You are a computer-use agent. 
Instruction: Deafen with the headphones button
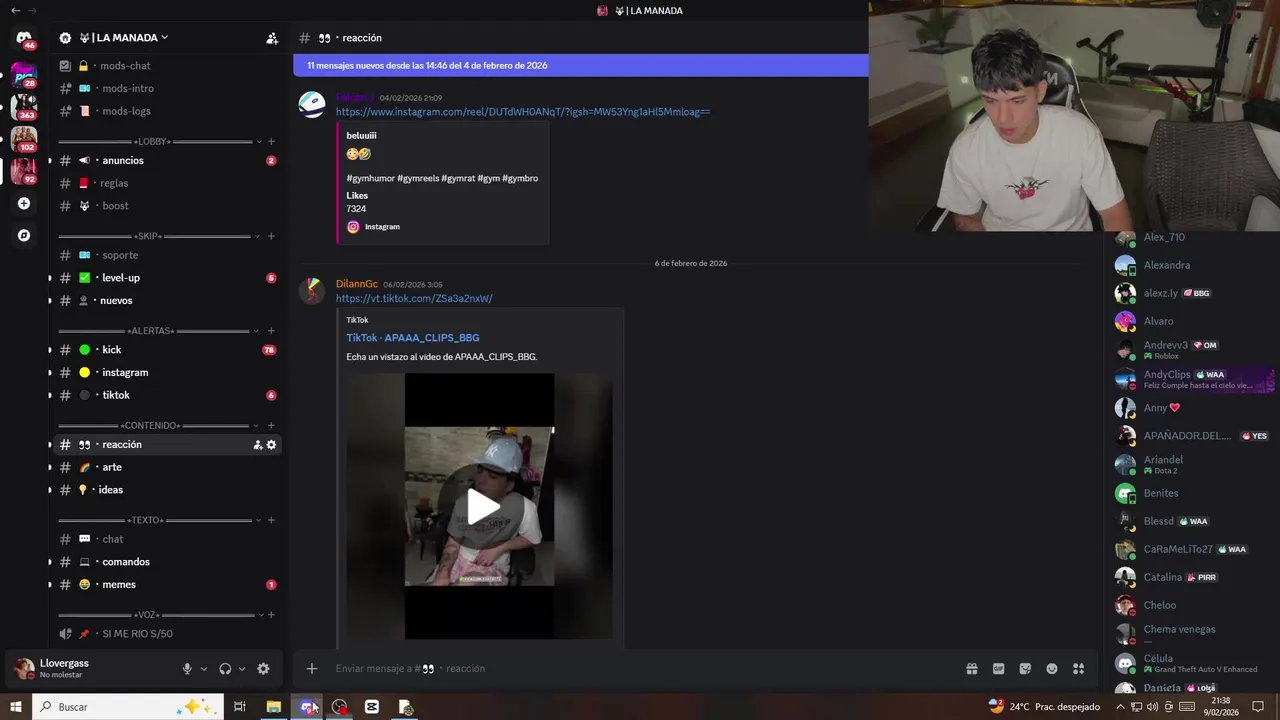[x=225, y=669]
